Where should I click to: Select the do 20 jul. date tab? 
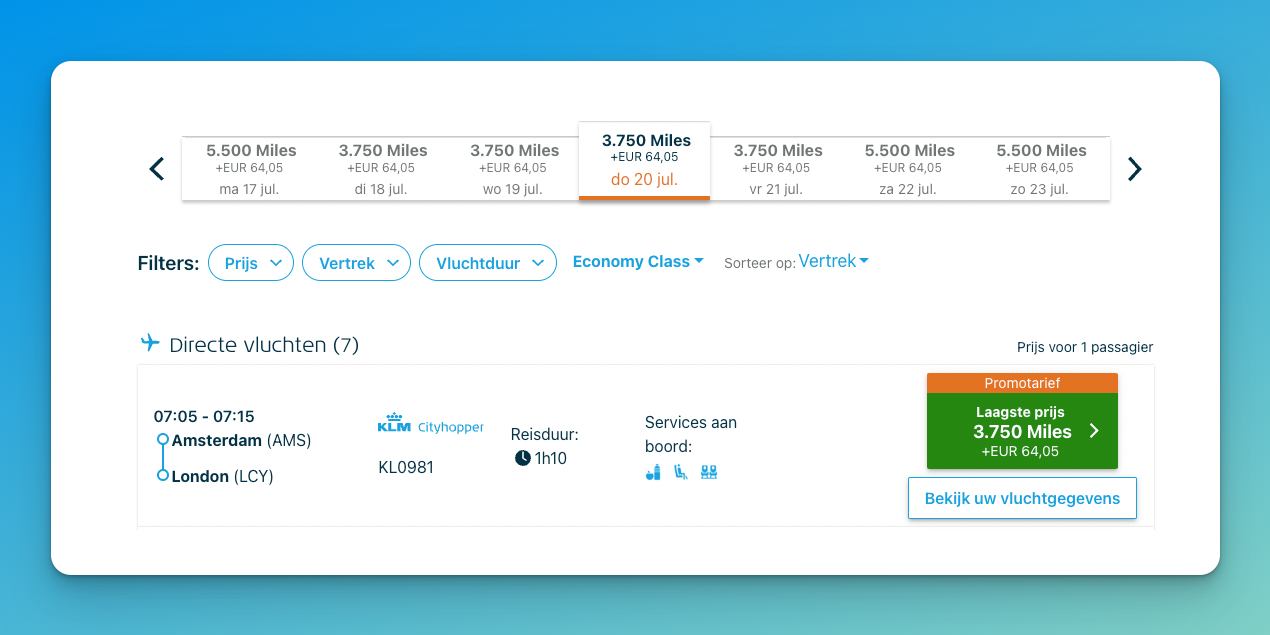click(645, 161)
